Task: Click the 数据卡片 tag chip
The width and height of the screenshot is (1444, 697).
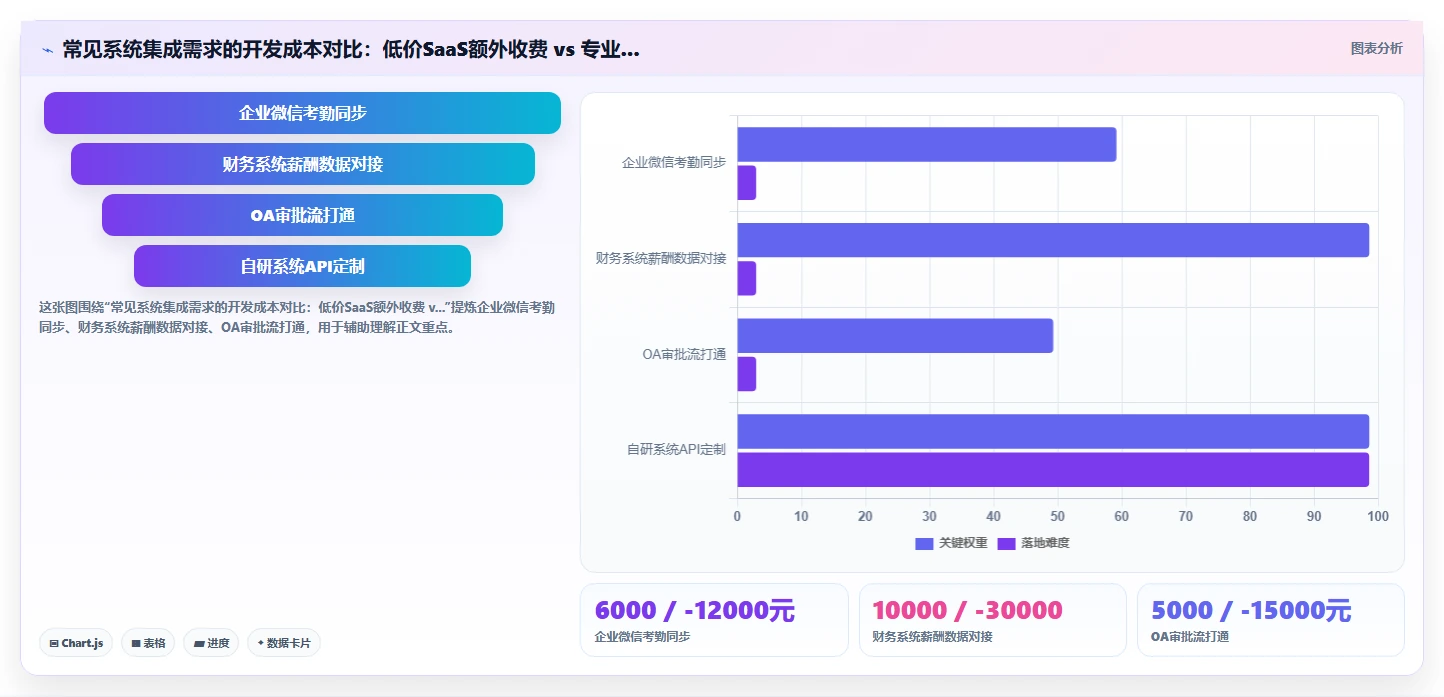Action: (284, 643)
